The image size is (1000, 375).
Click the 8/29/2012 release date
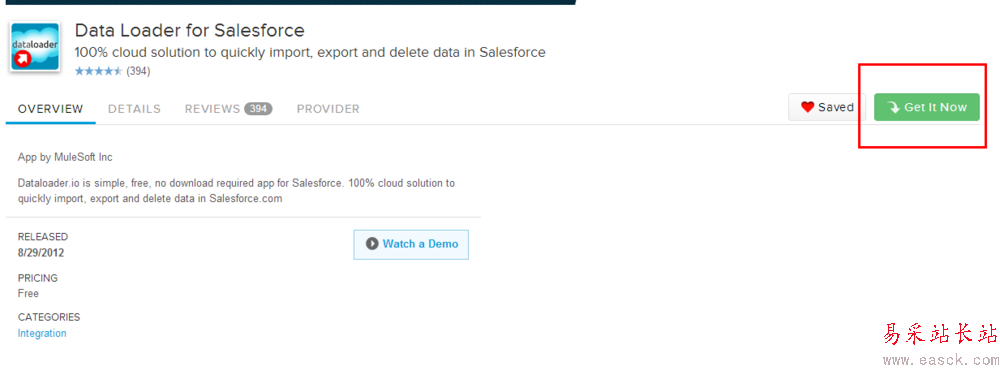point(41,253)
